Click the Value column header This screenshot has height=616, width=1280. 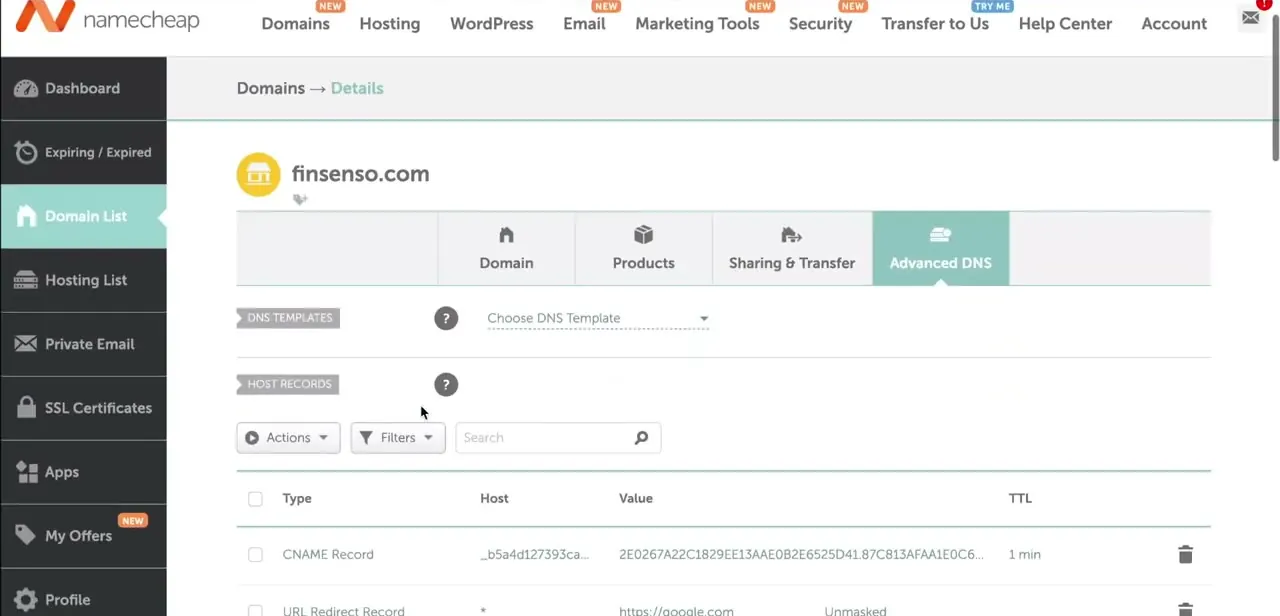[636, 498]
